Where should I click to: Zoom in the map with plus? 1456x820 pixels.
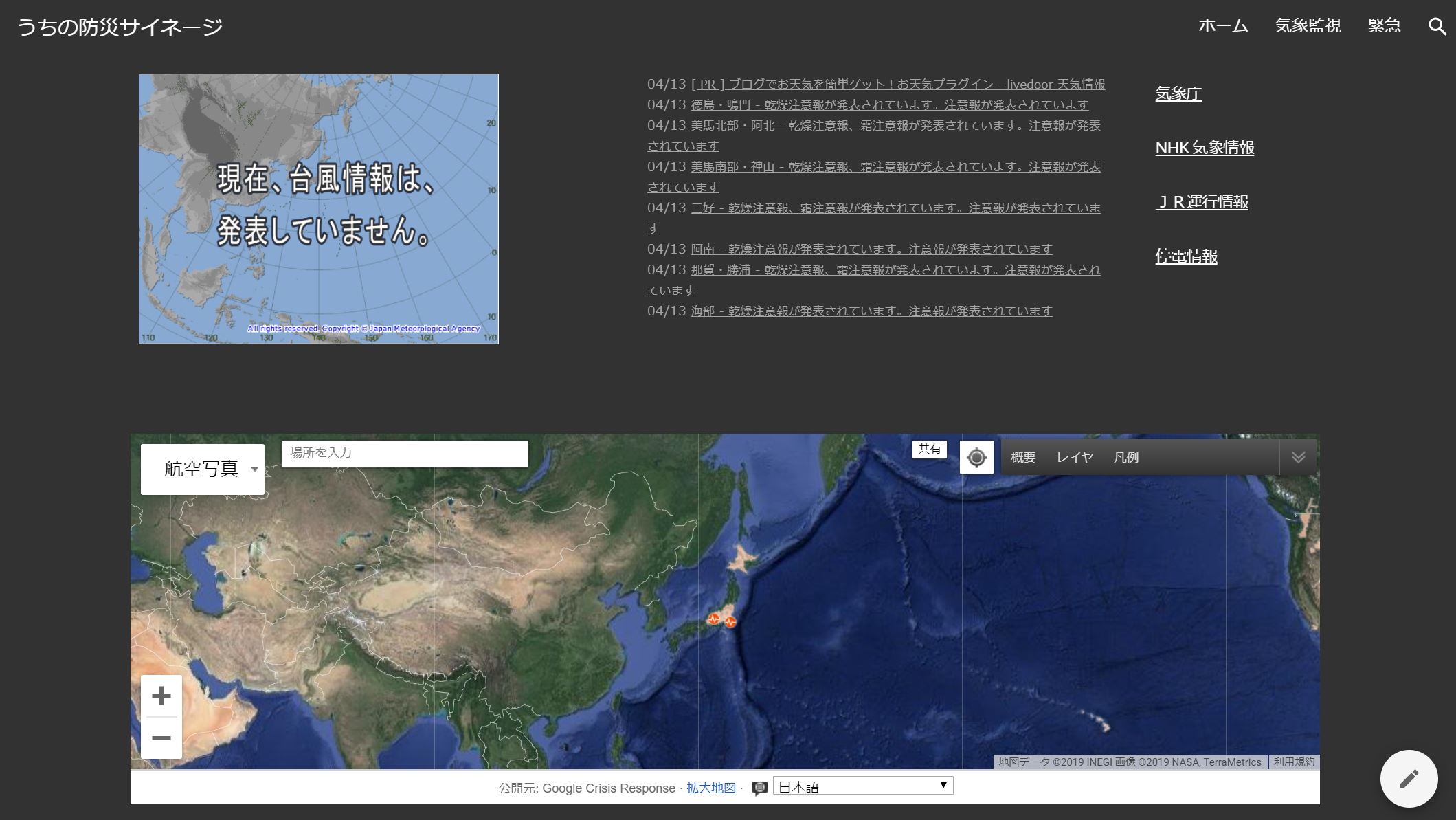point(161,696)
